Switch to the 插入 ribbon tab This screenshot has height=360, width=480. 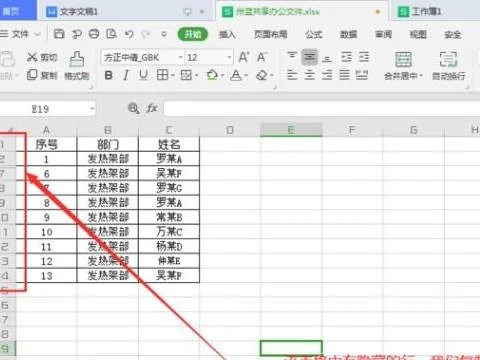(227, 34)
